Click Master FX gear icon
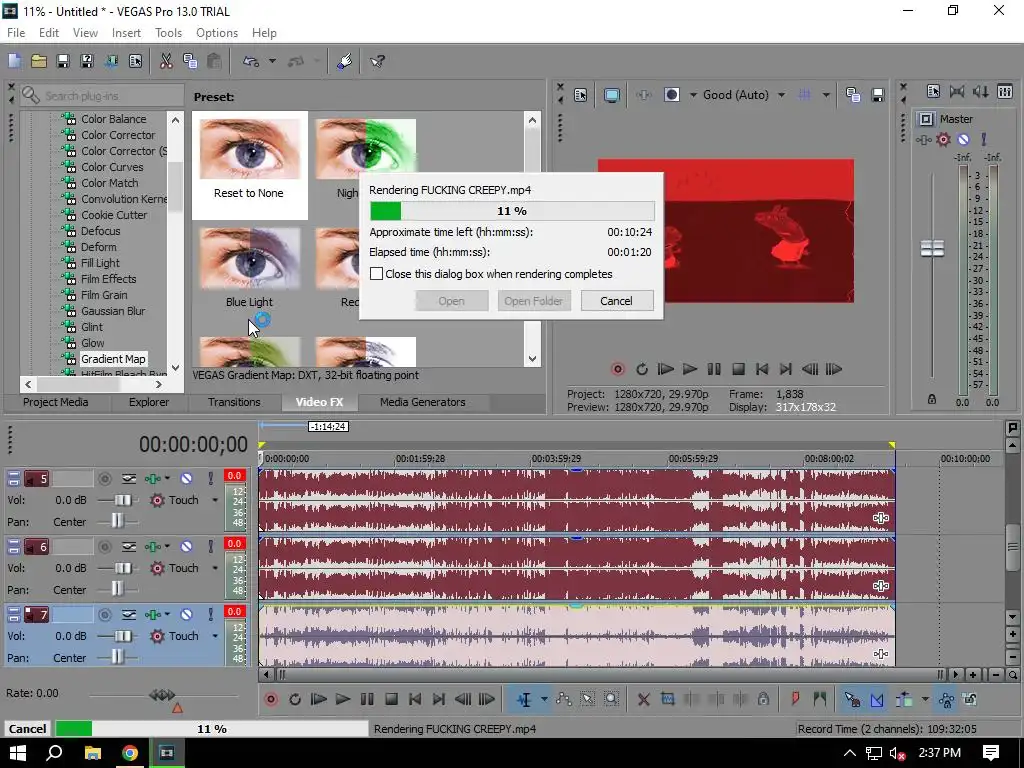Viewport: 1024px width, 768px height. (943, 139)
